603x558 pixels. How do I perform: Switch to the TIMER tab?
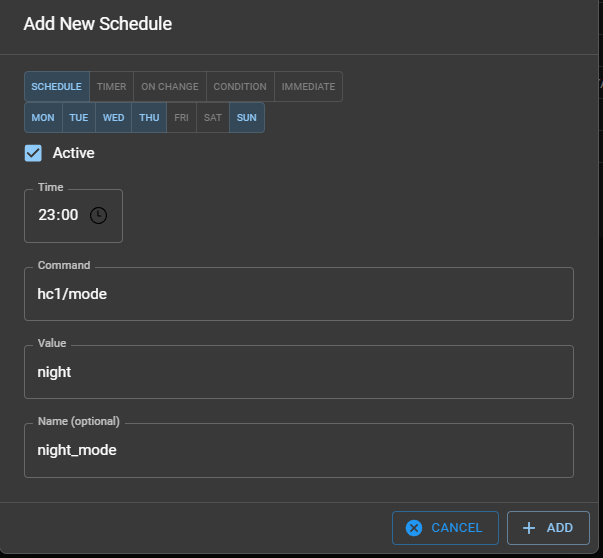pos(112,87)
